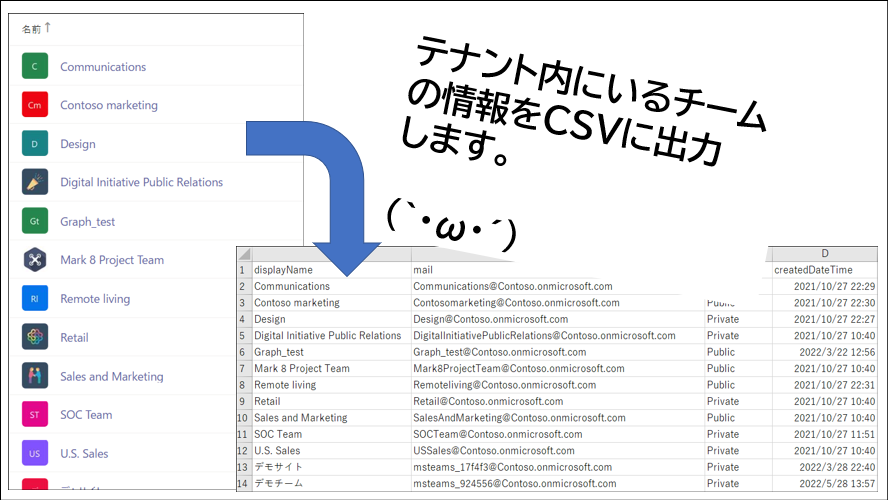The height and width of the screenshot is (500, 888).
Task: Select cell msteams_17f4f3@Contoso.onmicrosoft.com
Action: tap(558, 467)
